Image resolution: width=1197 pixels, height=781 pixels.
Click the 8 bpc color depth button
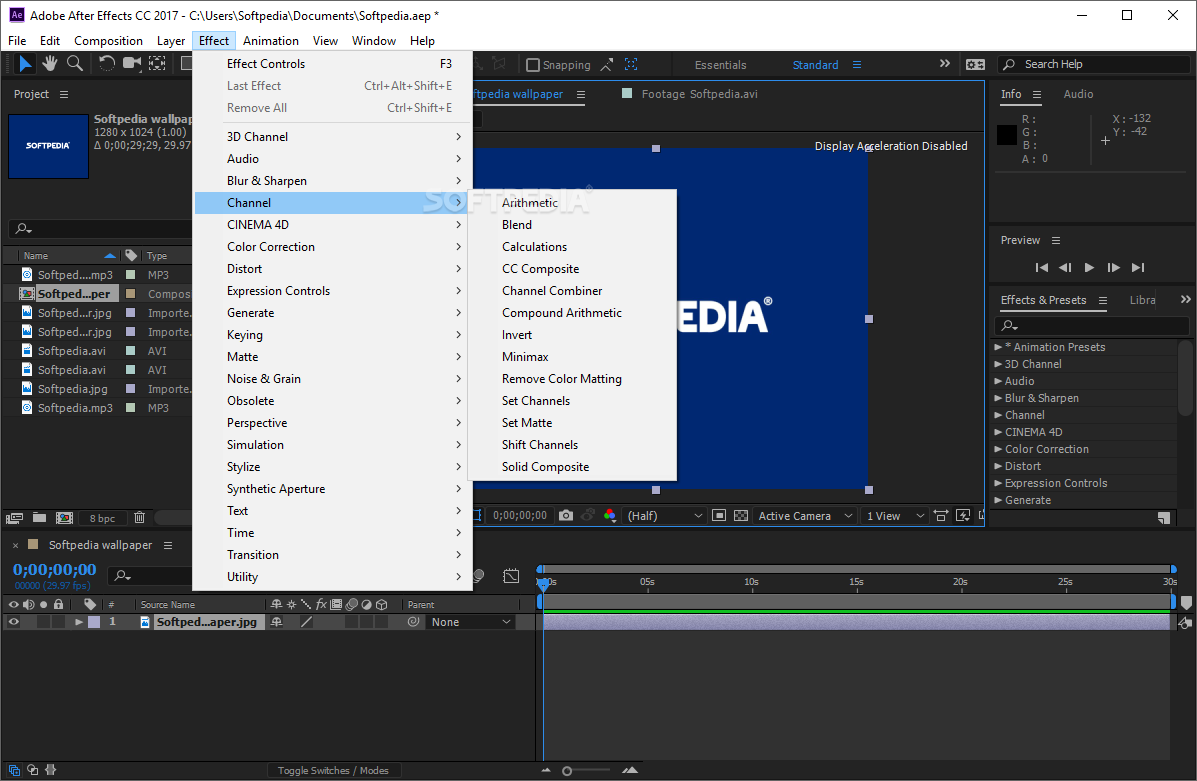[x=102, y=518]
